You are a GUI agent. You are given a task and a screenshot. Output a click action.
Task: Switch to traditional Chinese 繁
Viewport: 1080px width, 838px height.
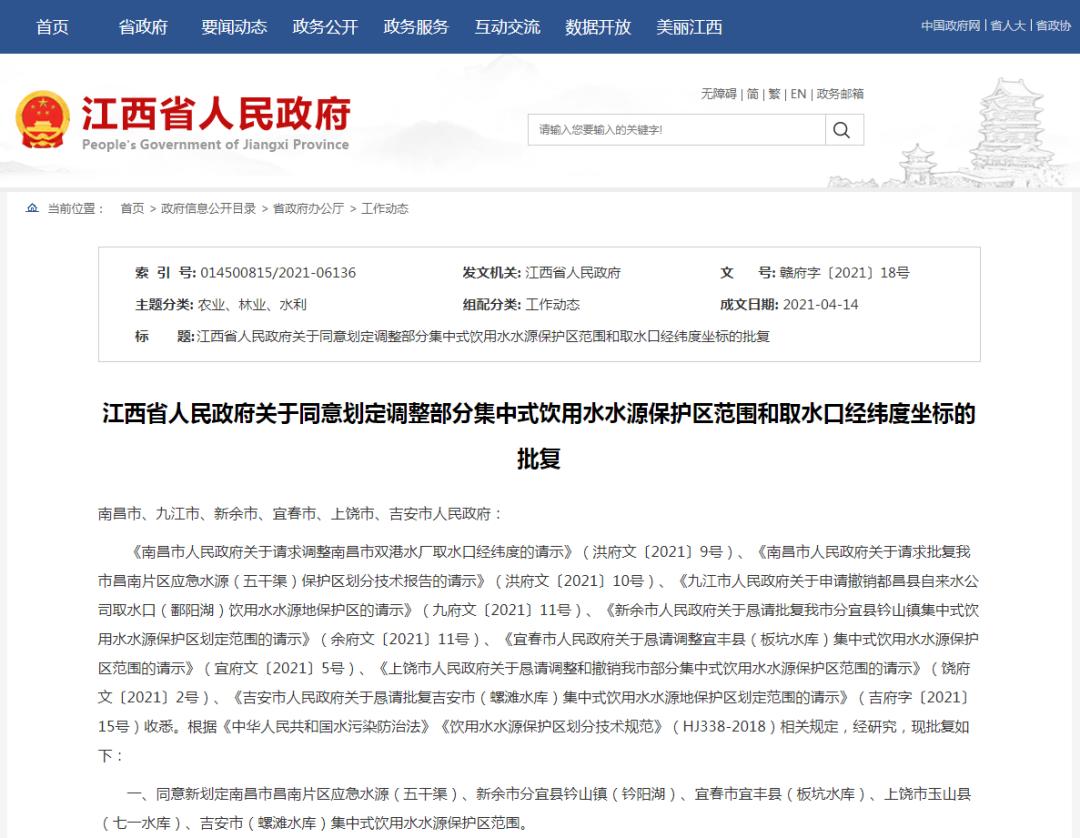coord(774,94)
